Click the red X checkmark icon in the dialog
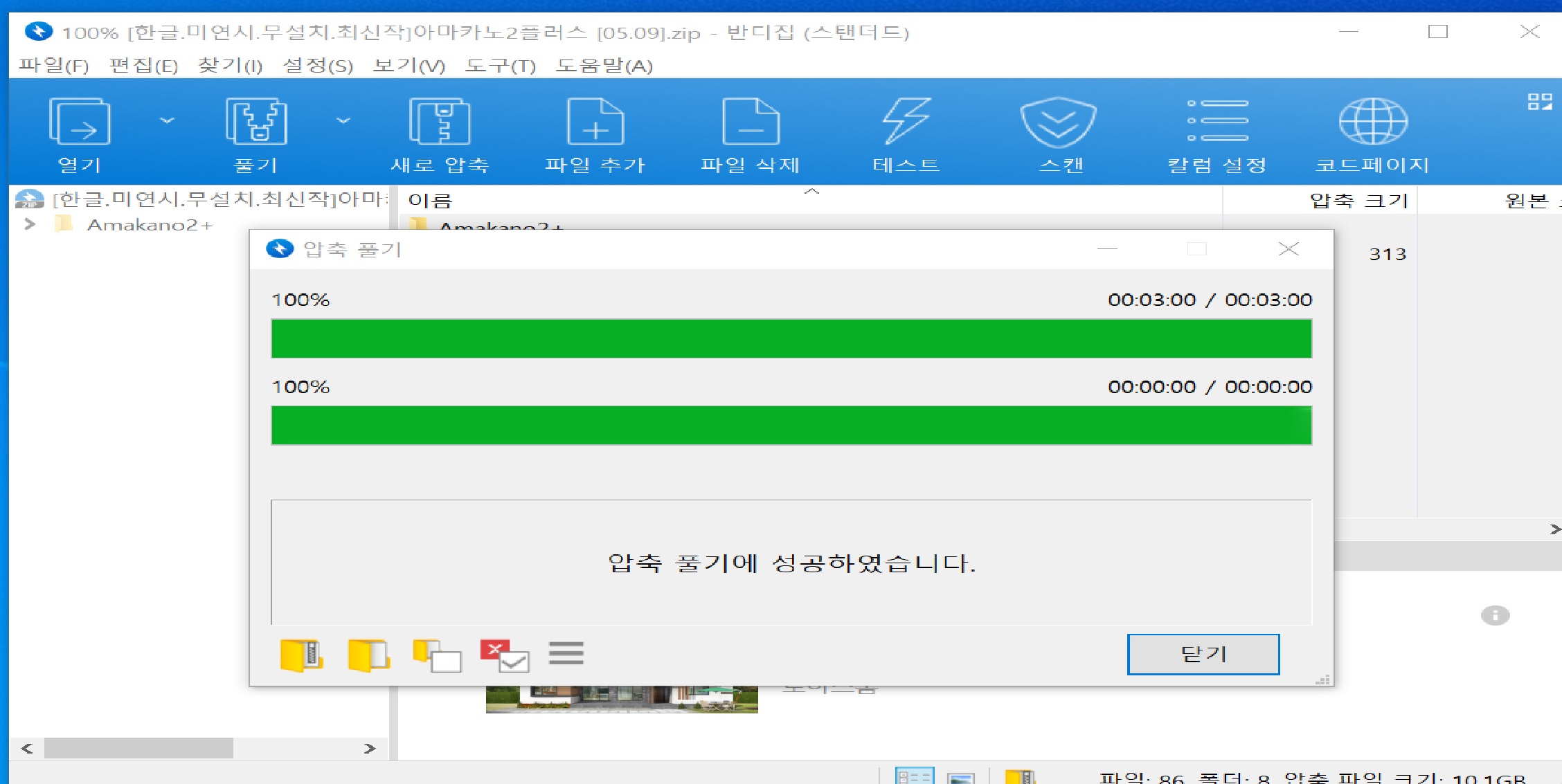The image size is (1562, 784). pos(505,655)
